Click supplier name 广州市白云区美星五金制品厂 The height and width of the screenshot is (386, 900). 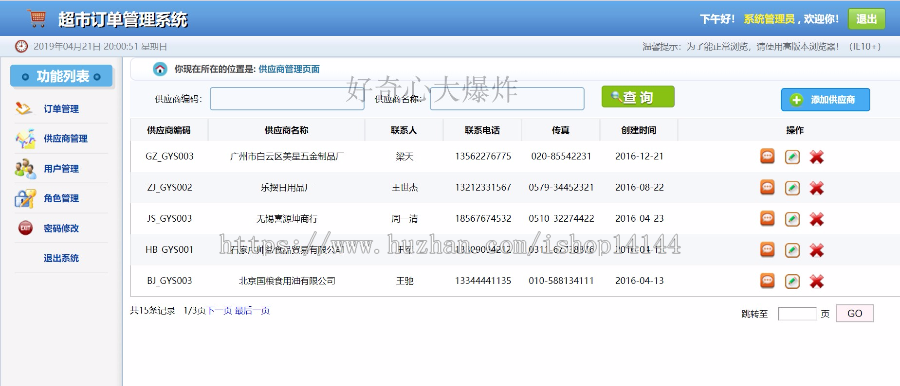pyautogui.click(x=286, y=156)
